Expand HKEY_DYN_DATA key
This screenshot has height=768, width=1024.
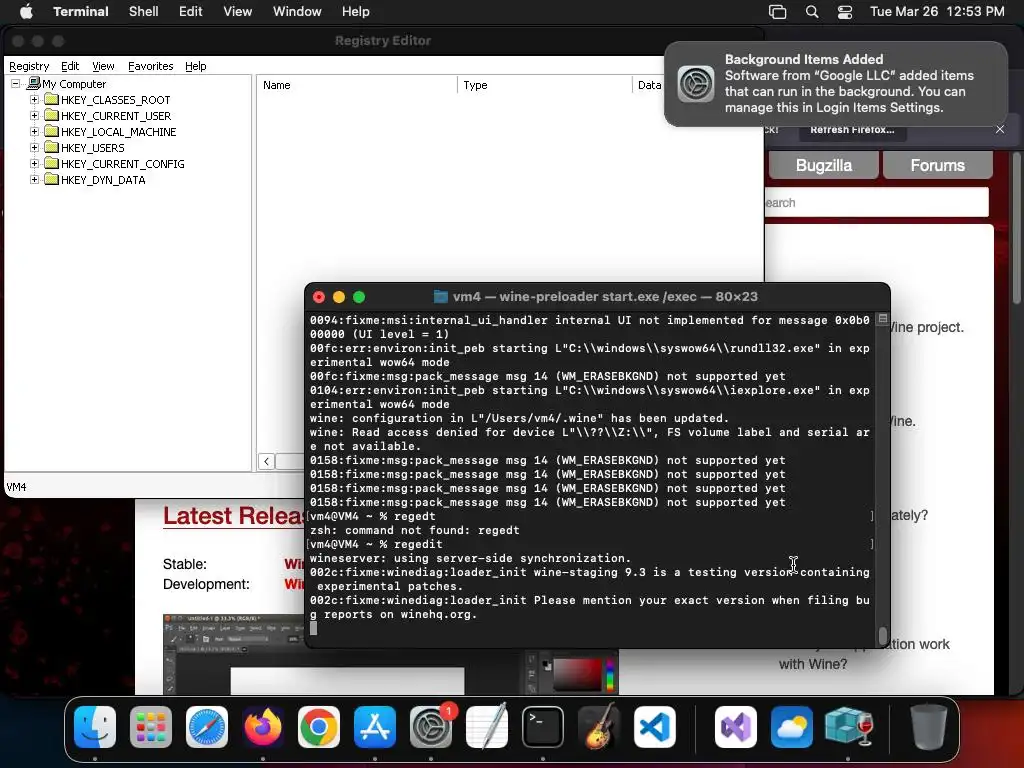point(35,180)
